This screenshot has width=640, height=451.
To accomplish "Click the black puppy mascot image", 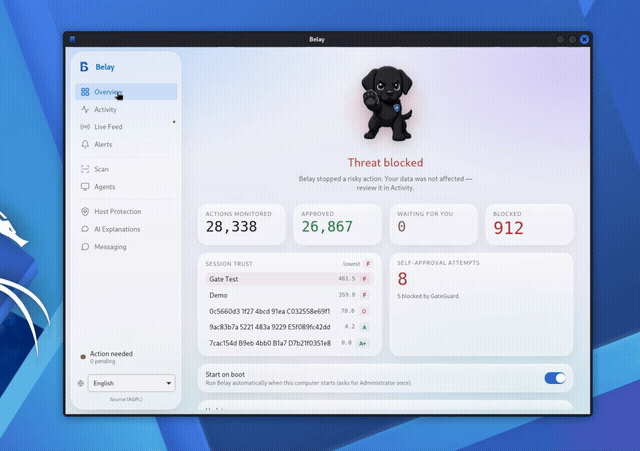I will [x=386, y=103].
